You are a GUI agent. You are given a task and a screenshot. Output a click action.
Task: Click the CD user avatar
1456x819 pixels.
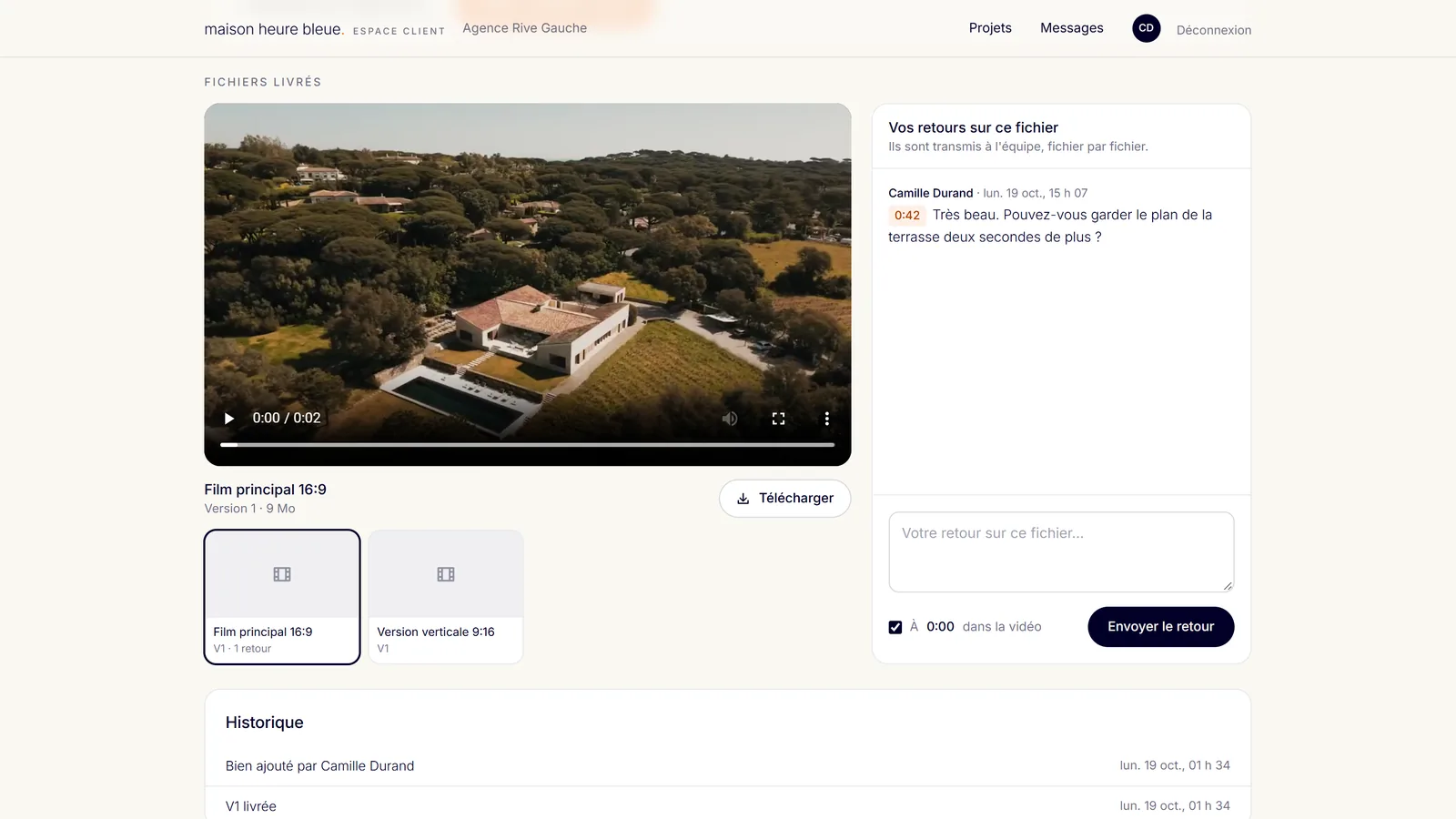click(x=1146, y=28)
